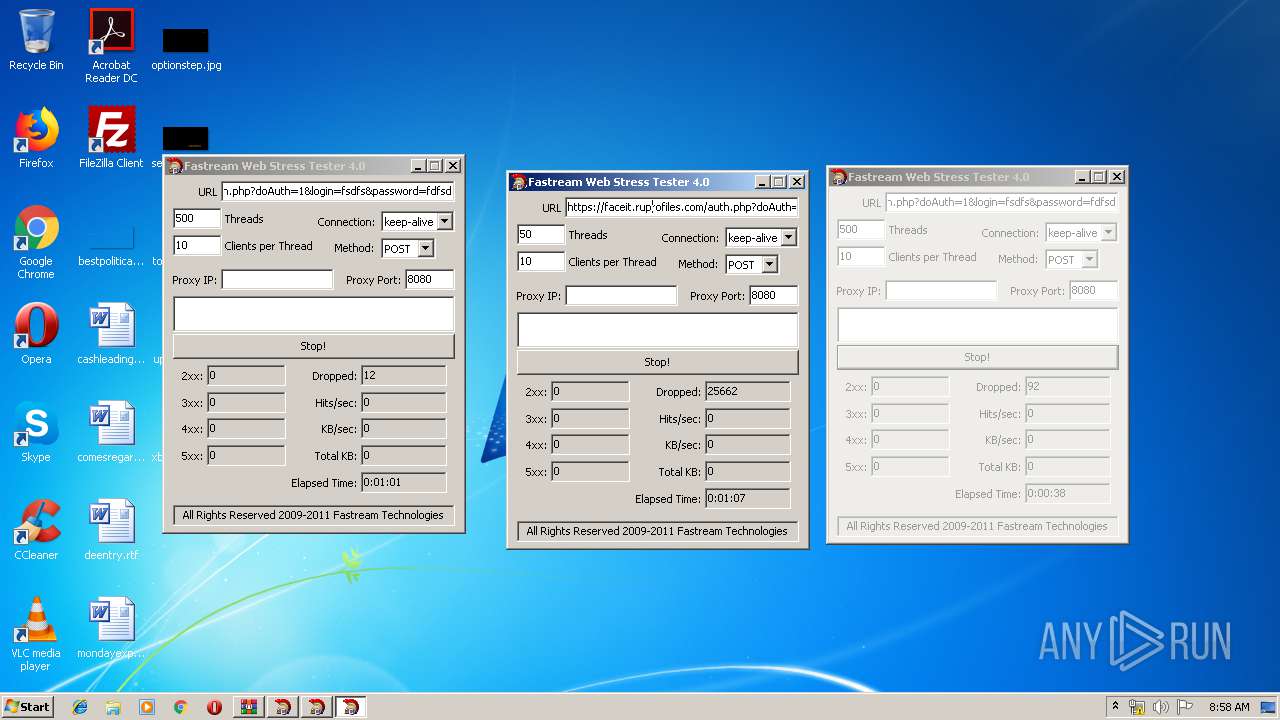The image size is (1280, 720).
Task: Click Stop! in the greyed-out window
Action: pyautogui.click(x=977, y=357)
